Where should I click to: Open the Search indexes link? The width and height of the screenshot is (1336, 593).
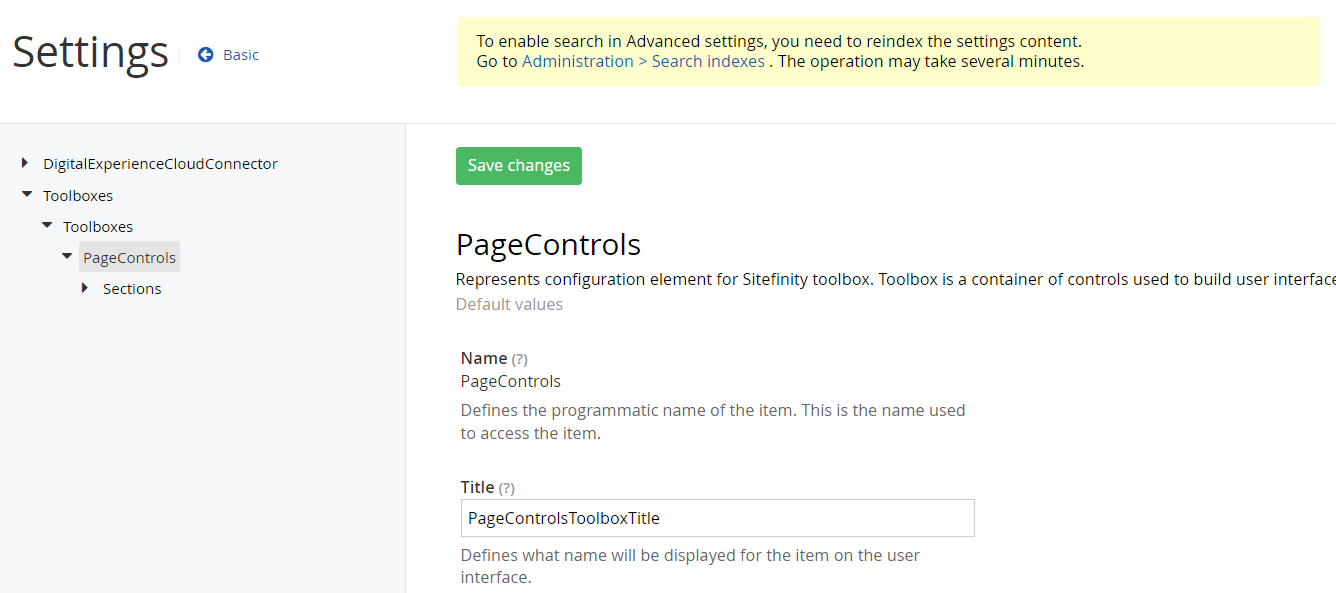pos(708,61)
